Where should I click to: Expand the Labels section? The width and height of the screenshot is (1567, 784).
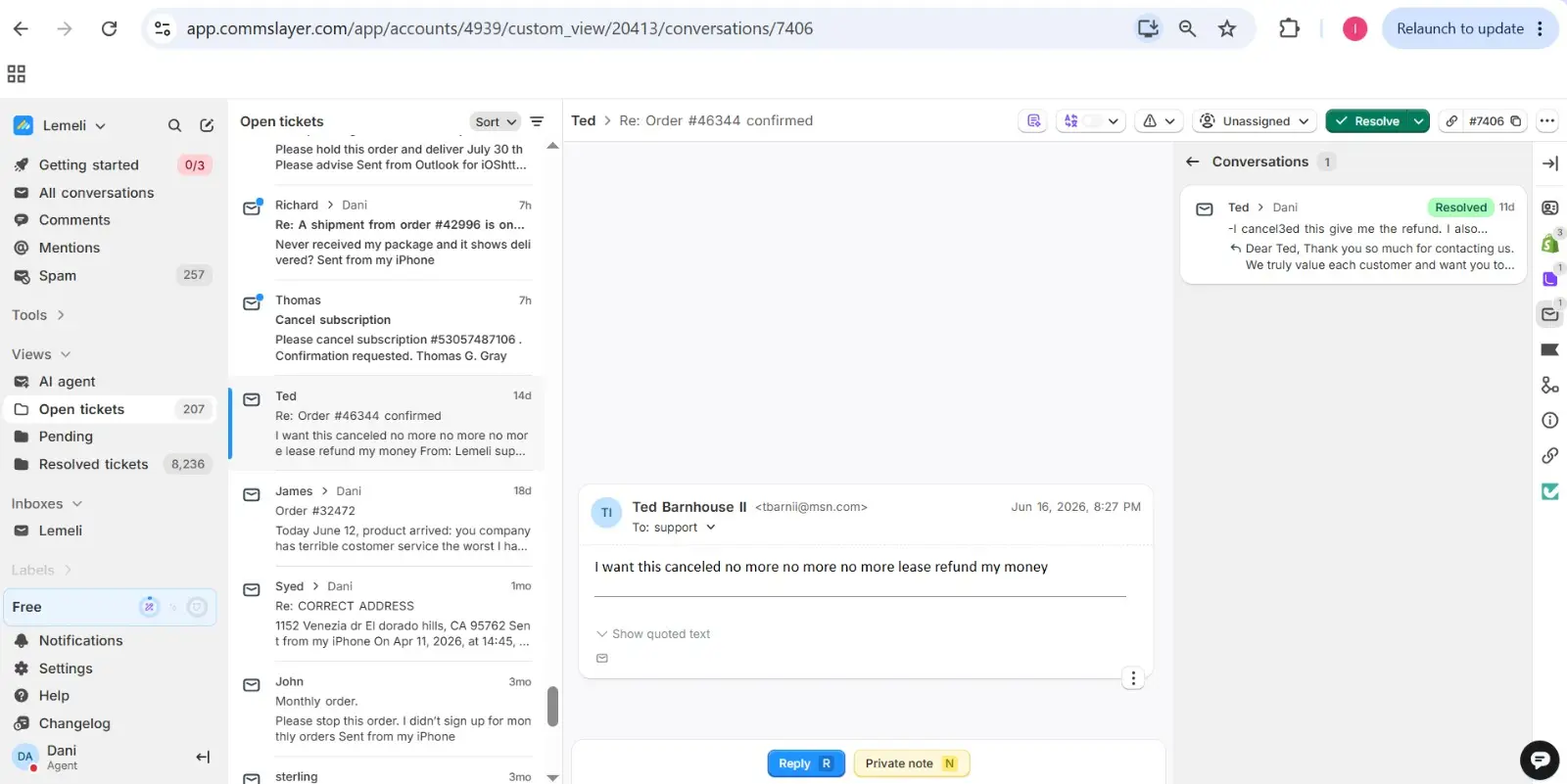pyautogui.click(x=41, y=570)
